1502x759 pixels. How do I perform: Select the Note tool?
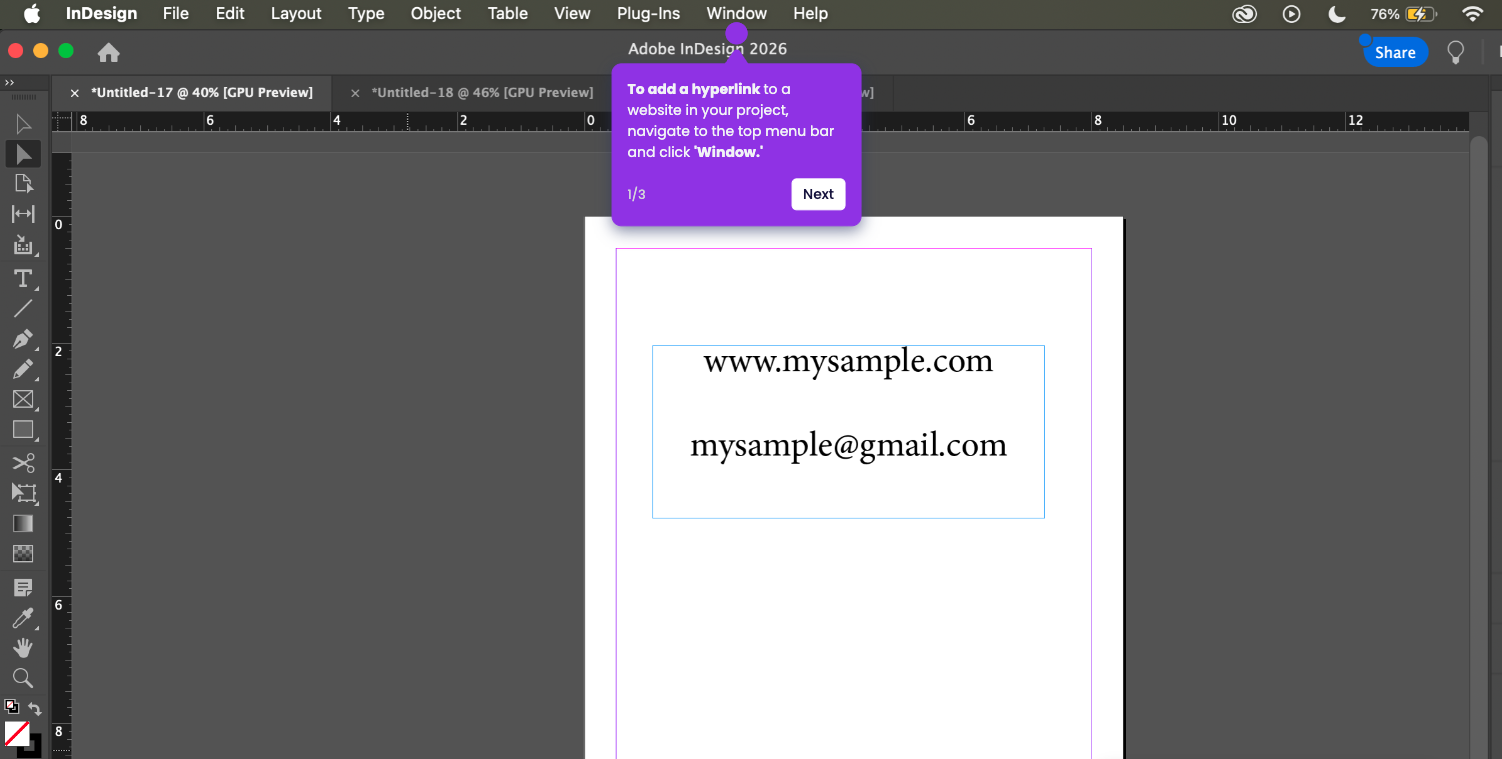click(x=23, y=586)
